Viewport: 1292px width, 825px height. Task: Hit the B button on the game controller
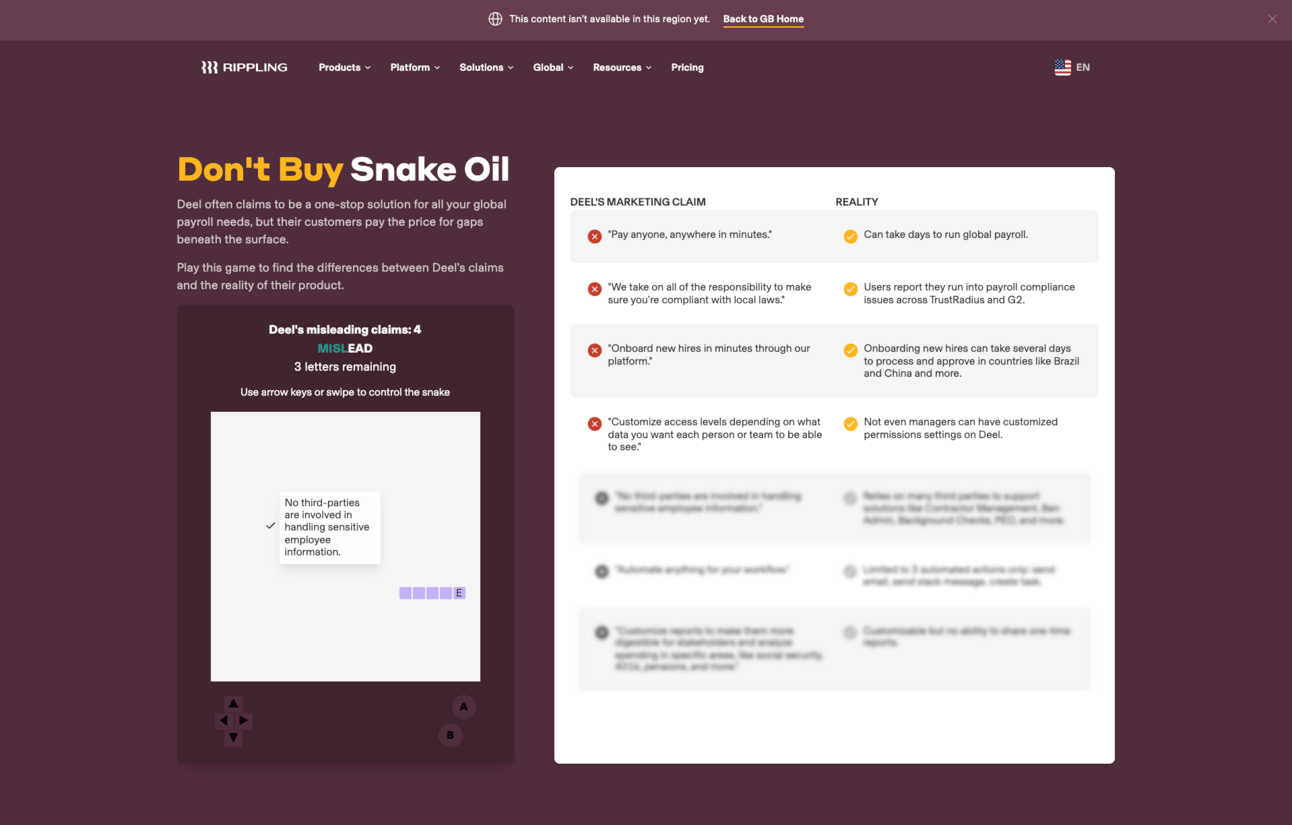click(450, 735)
